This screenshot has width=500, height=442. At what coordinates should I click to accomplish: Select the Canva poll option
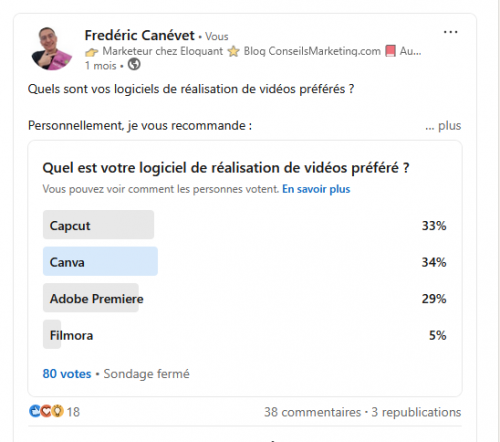click(245, 261)
